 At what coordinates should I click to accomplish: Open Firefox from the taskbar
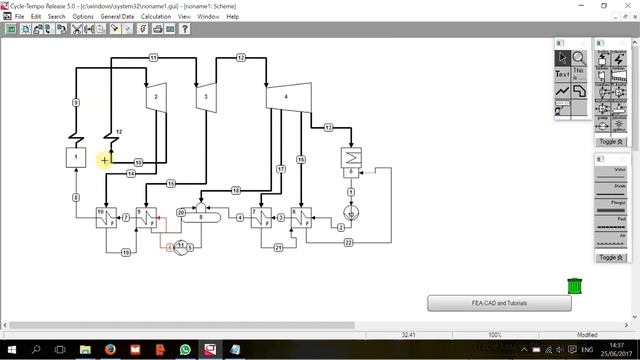110,350
